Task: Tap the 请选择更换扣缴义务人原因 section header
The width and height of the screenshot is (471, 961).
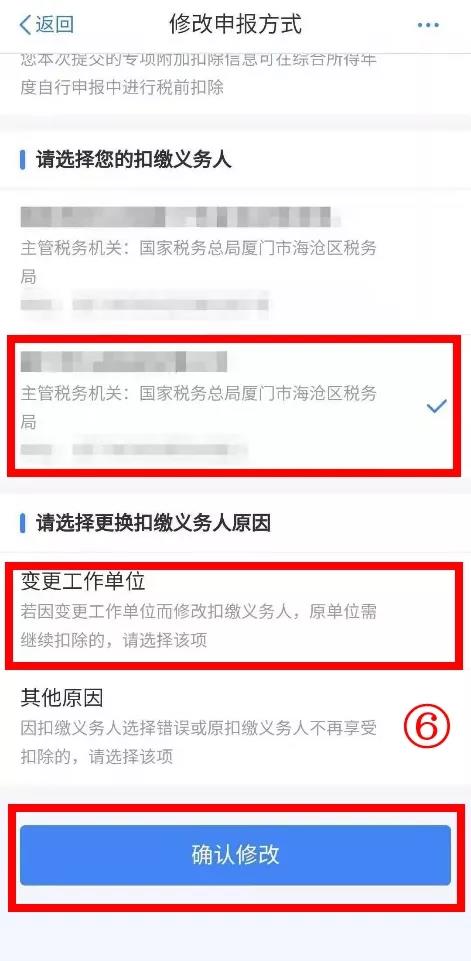Action: (x=153, y=523)
